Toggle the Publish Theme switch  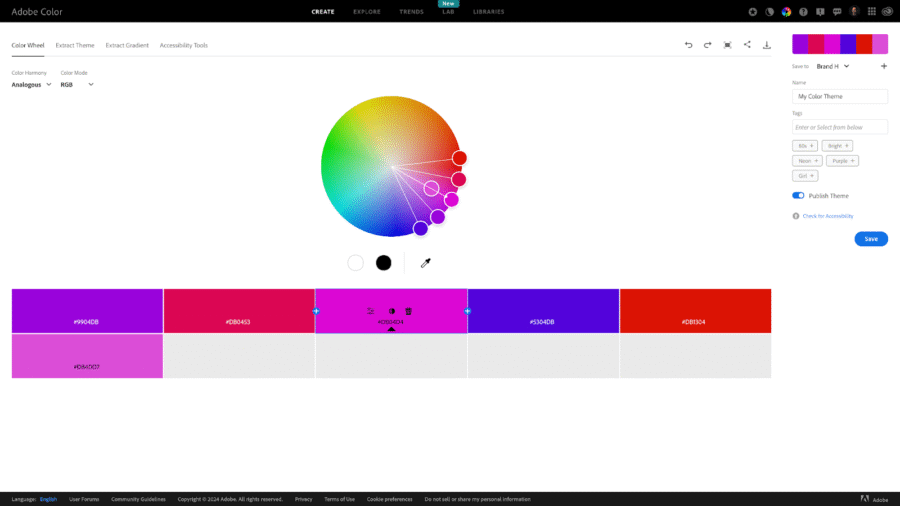coord(798,196)
